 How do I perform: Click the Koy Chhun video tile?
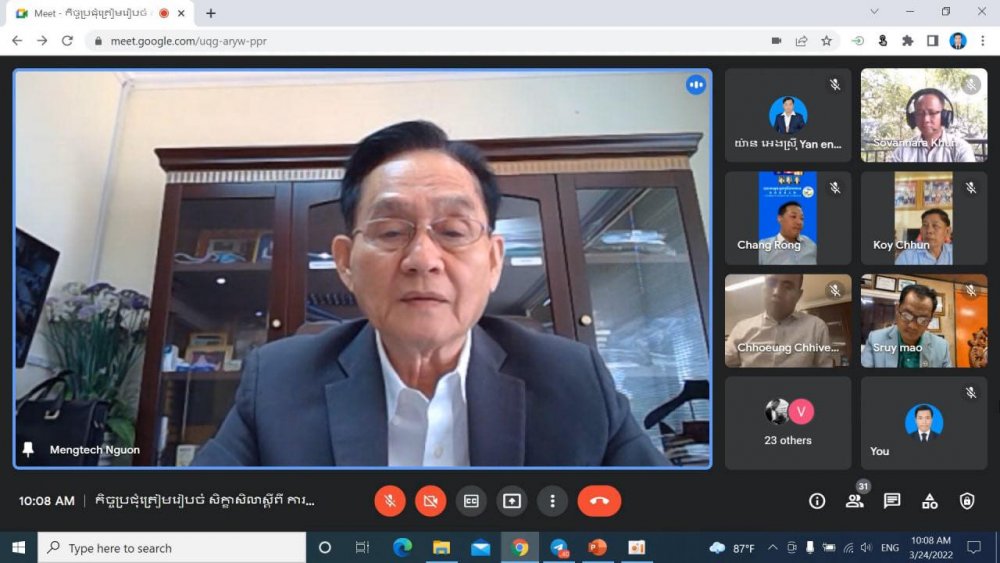pos(924,218)
